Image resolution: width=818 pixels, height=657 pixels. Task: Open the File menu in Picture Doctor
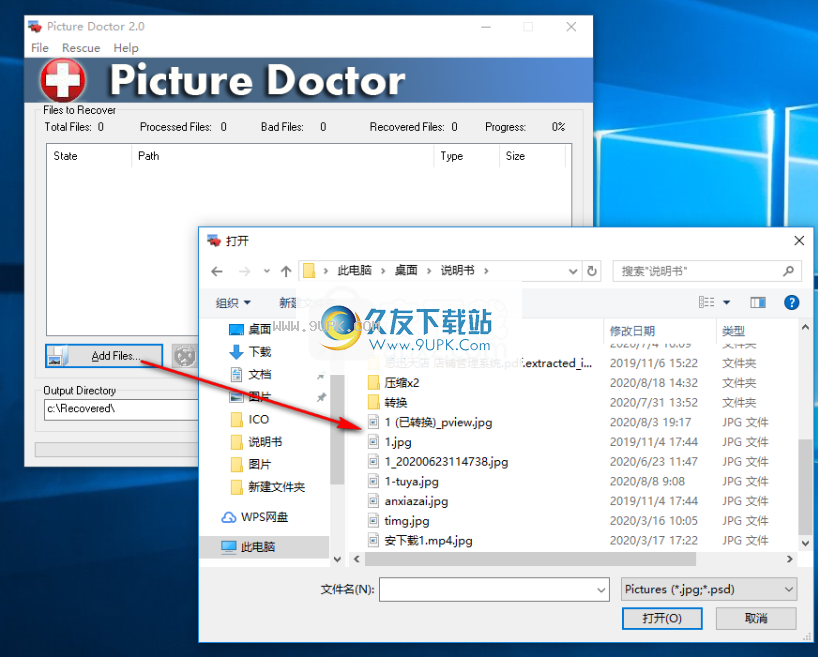click(40, 48)
